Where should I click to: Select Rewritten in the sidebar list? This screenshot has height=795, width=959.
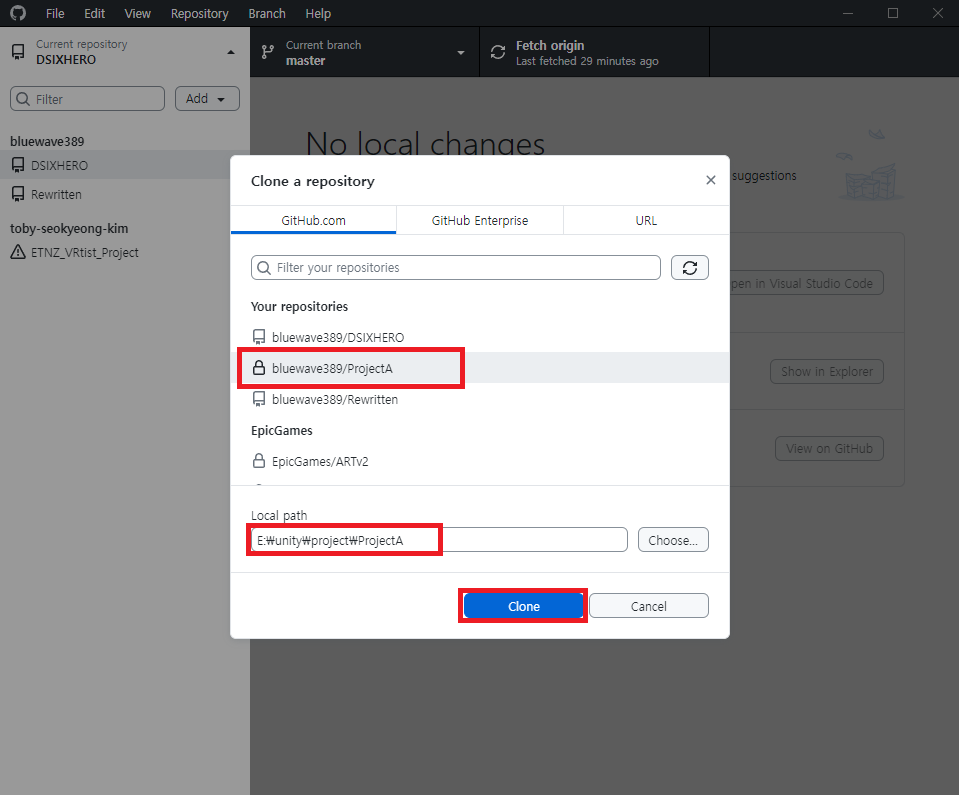point(125,194)
